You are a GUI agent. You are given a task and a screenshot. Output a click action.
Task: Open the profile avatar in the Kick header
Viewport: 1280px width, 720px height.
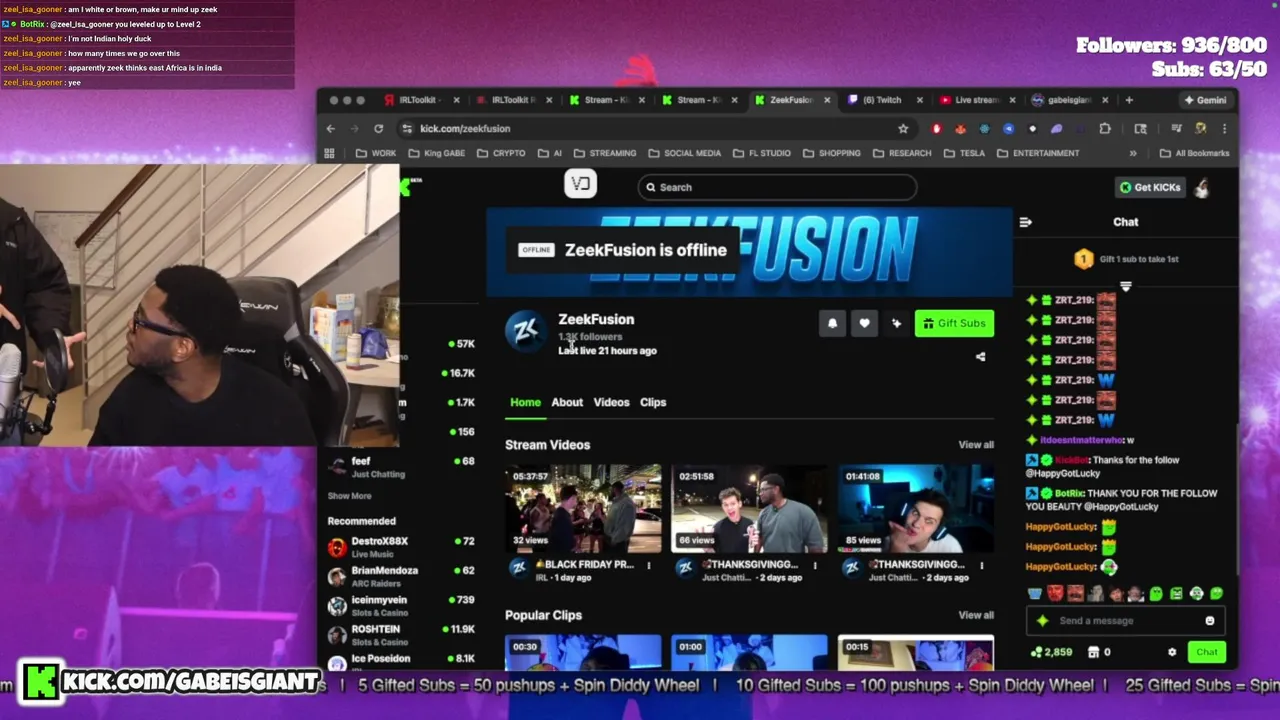point(1202,187)
